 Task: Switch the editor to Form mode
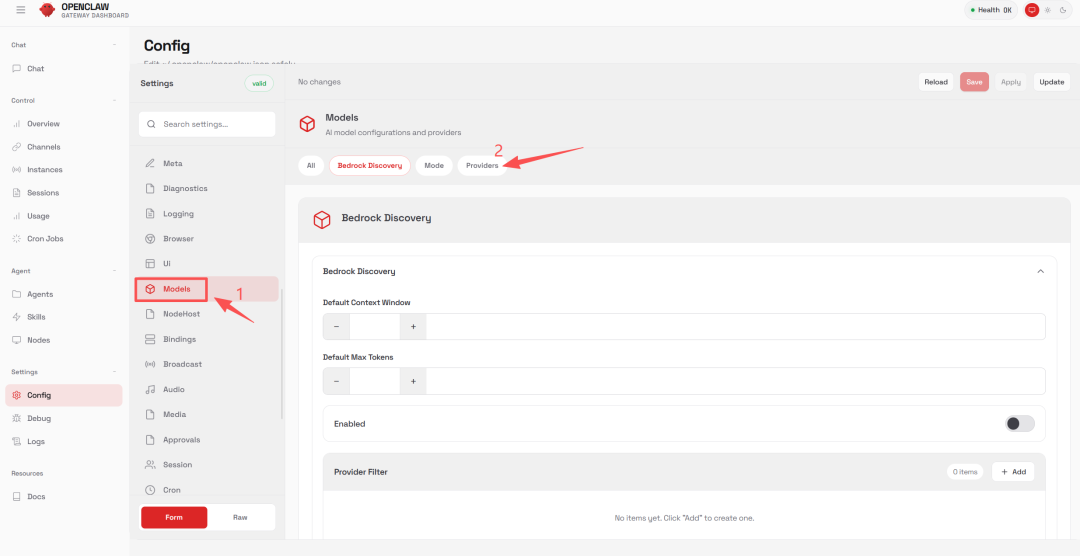174,517
